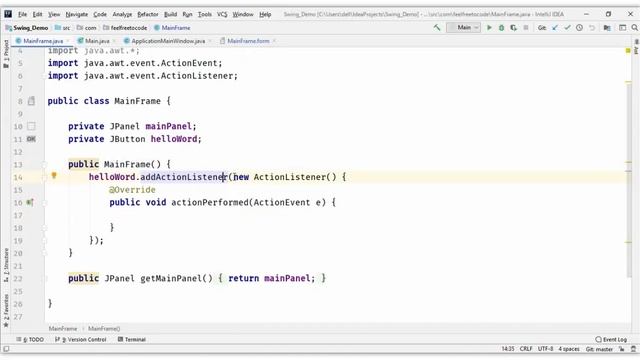
Task: Open the Build menu
Action: point(171,14)
